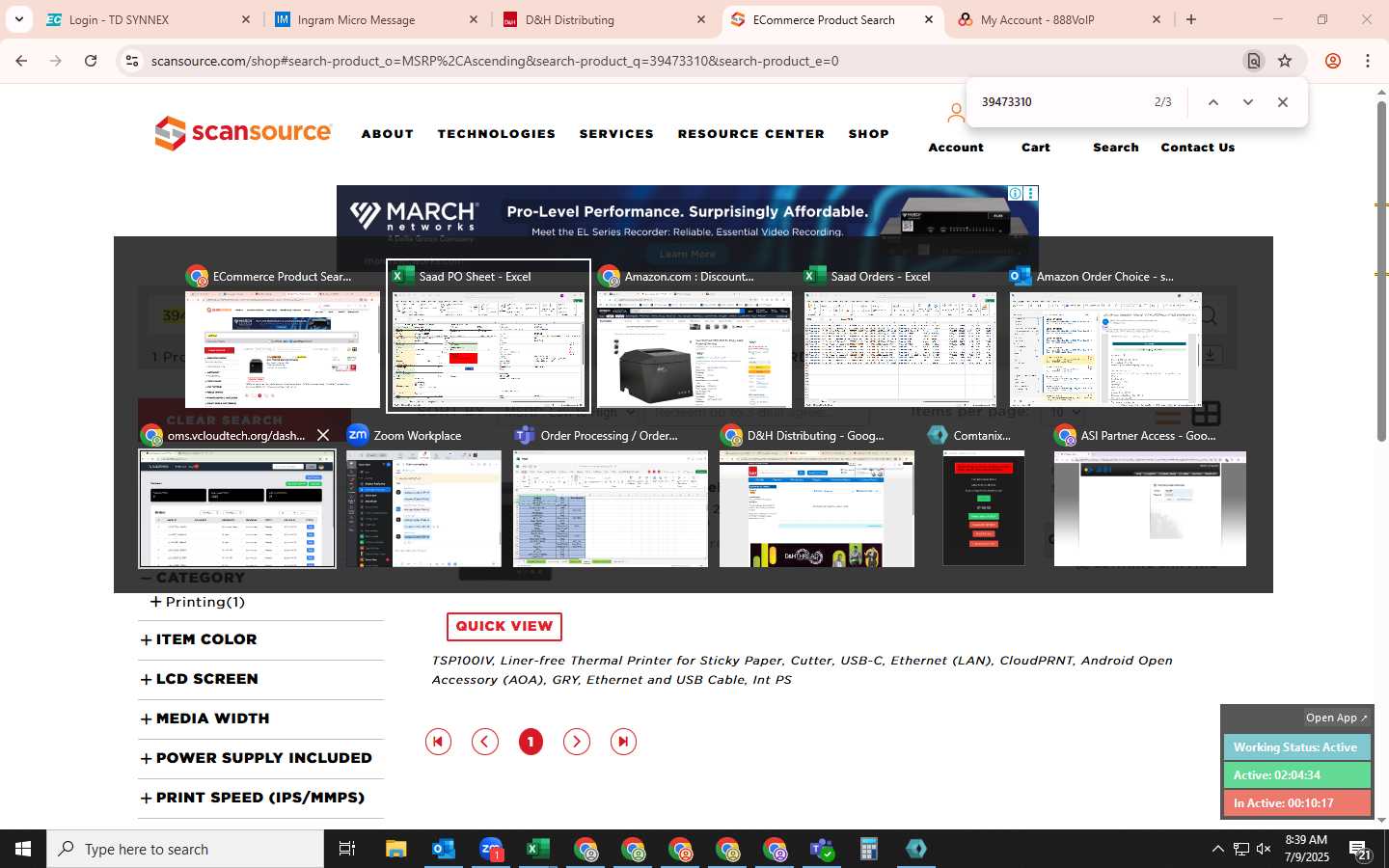Open File Explorer from taskbar
The image size is (1389, 868).
click(x=396, y=849)
